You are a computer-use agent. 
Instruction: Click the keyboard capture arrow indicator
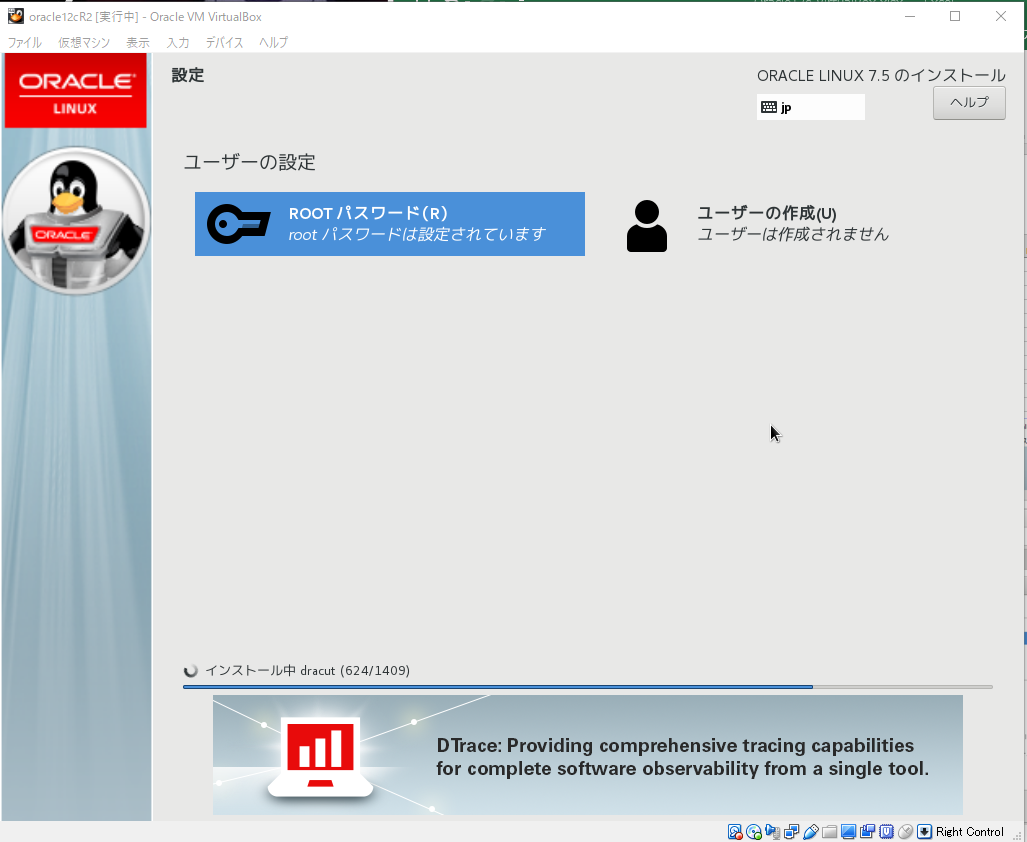tap(925, 831)
